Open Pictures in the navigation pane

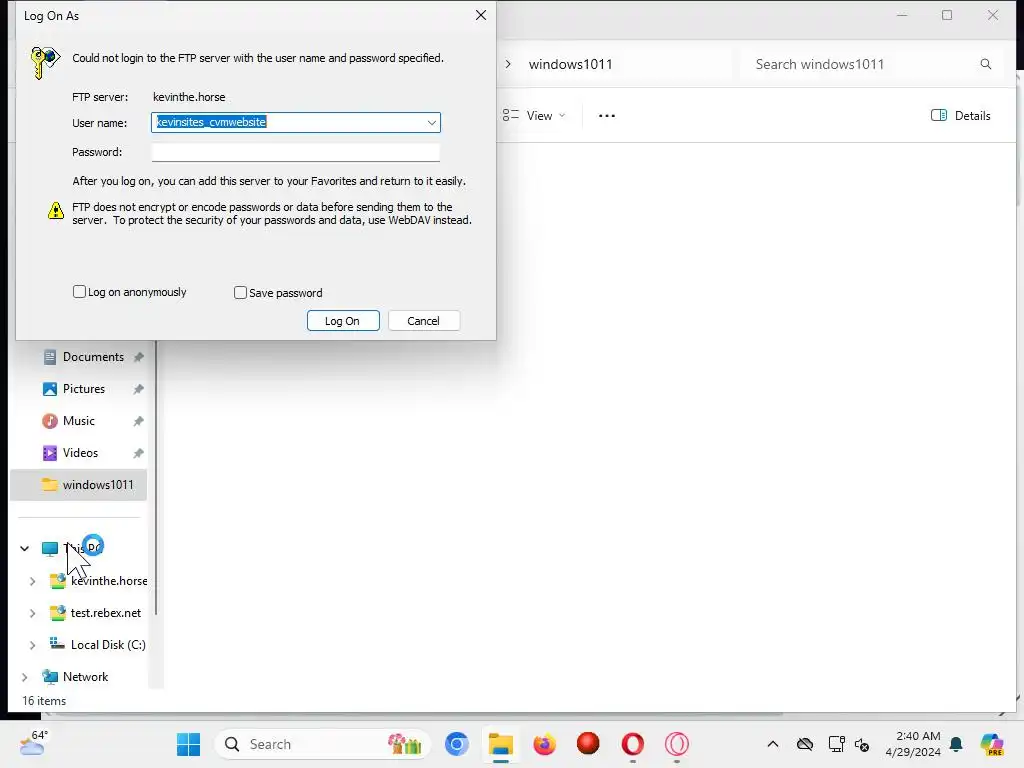pos(82,389)
